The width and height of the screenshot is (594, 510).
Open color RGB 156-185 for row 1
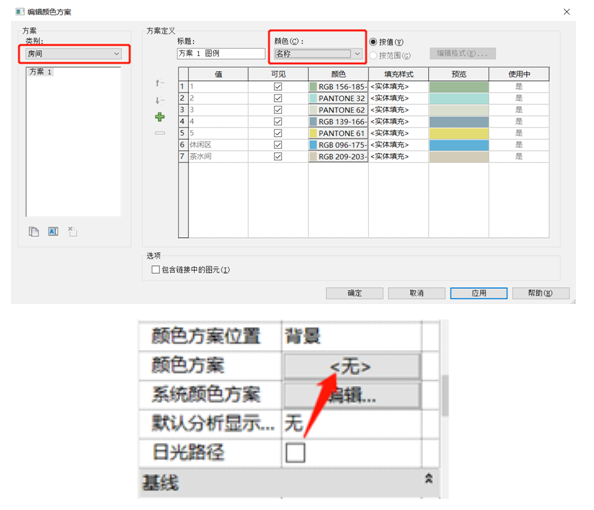pos(338,87)
